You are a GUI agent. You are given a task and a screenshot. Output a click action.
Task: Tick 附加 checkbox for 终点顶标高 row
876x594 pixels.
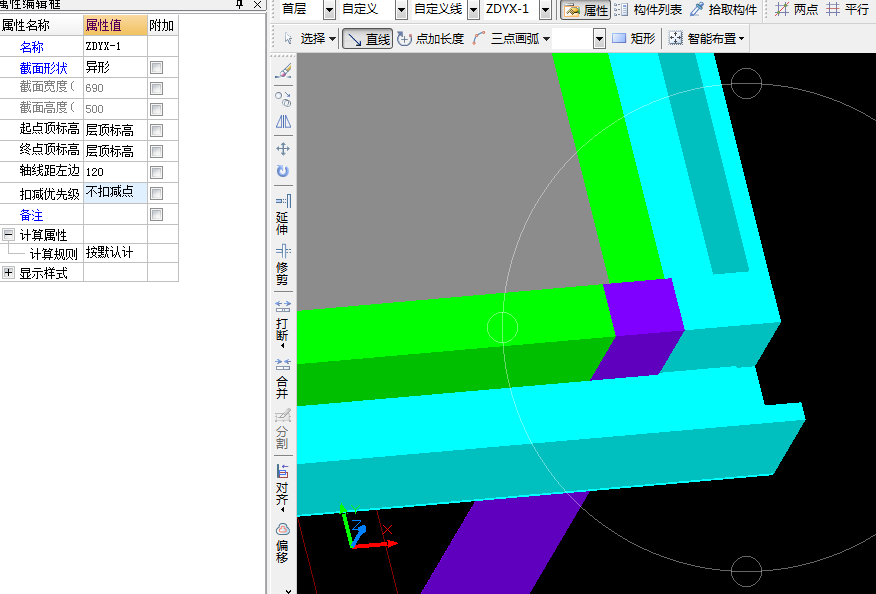point(156,151)
